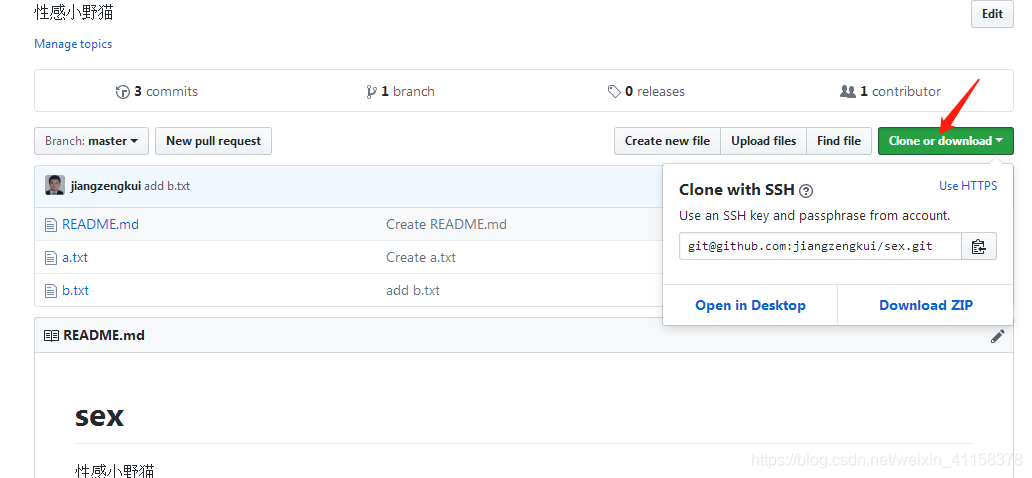Viewport: 1032px width, 478px height.
Task: Click the contributors people icon
Action: click(848, 92)
